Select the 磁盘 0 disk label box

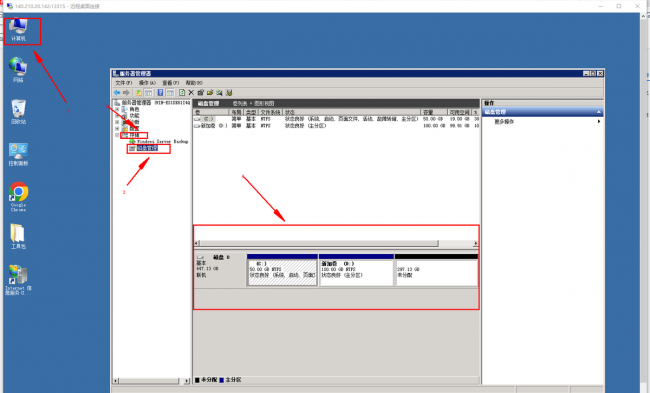point(220,271)
